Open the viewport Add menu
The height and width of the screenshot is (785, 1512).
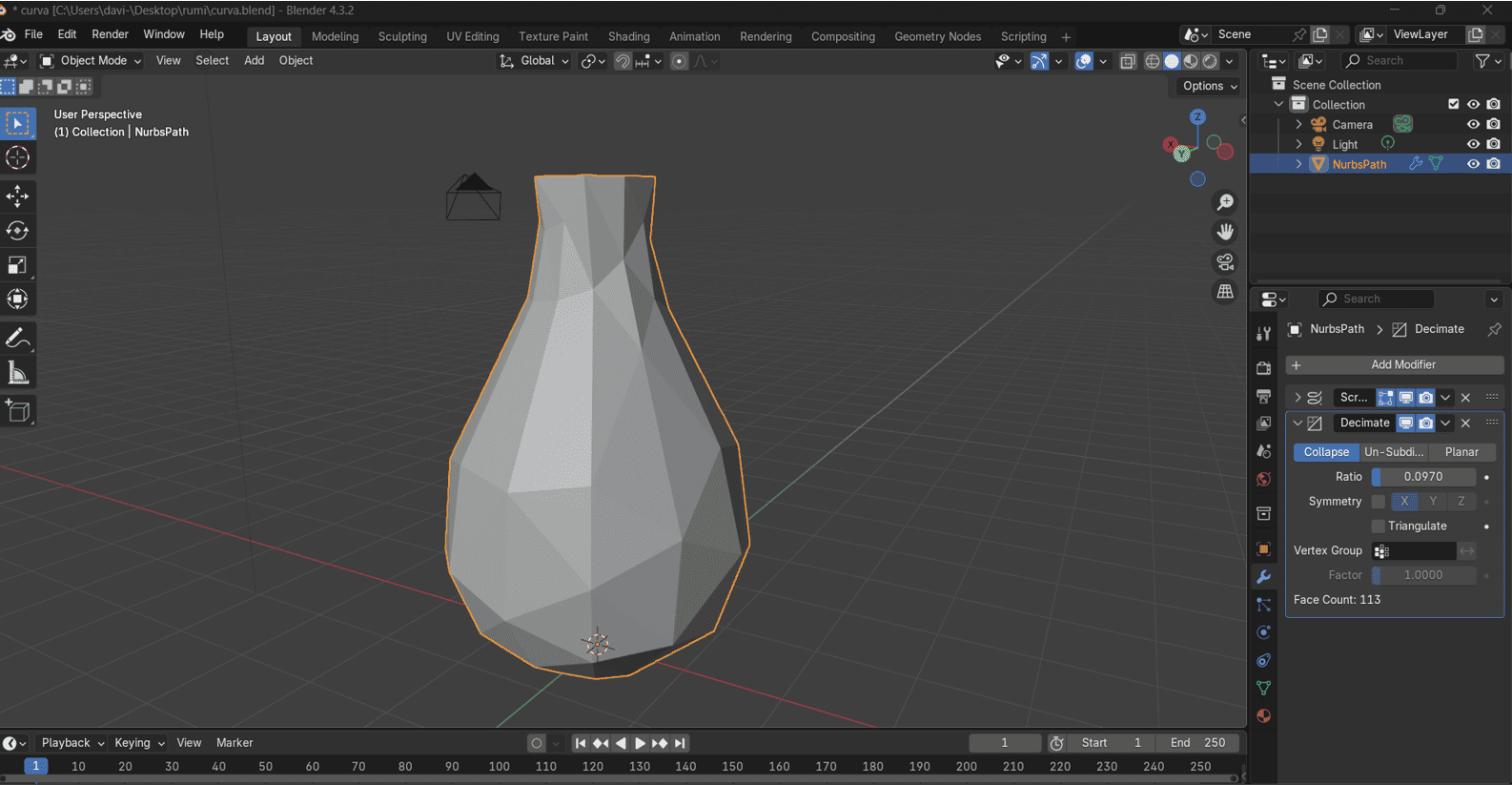click(254, 60)
